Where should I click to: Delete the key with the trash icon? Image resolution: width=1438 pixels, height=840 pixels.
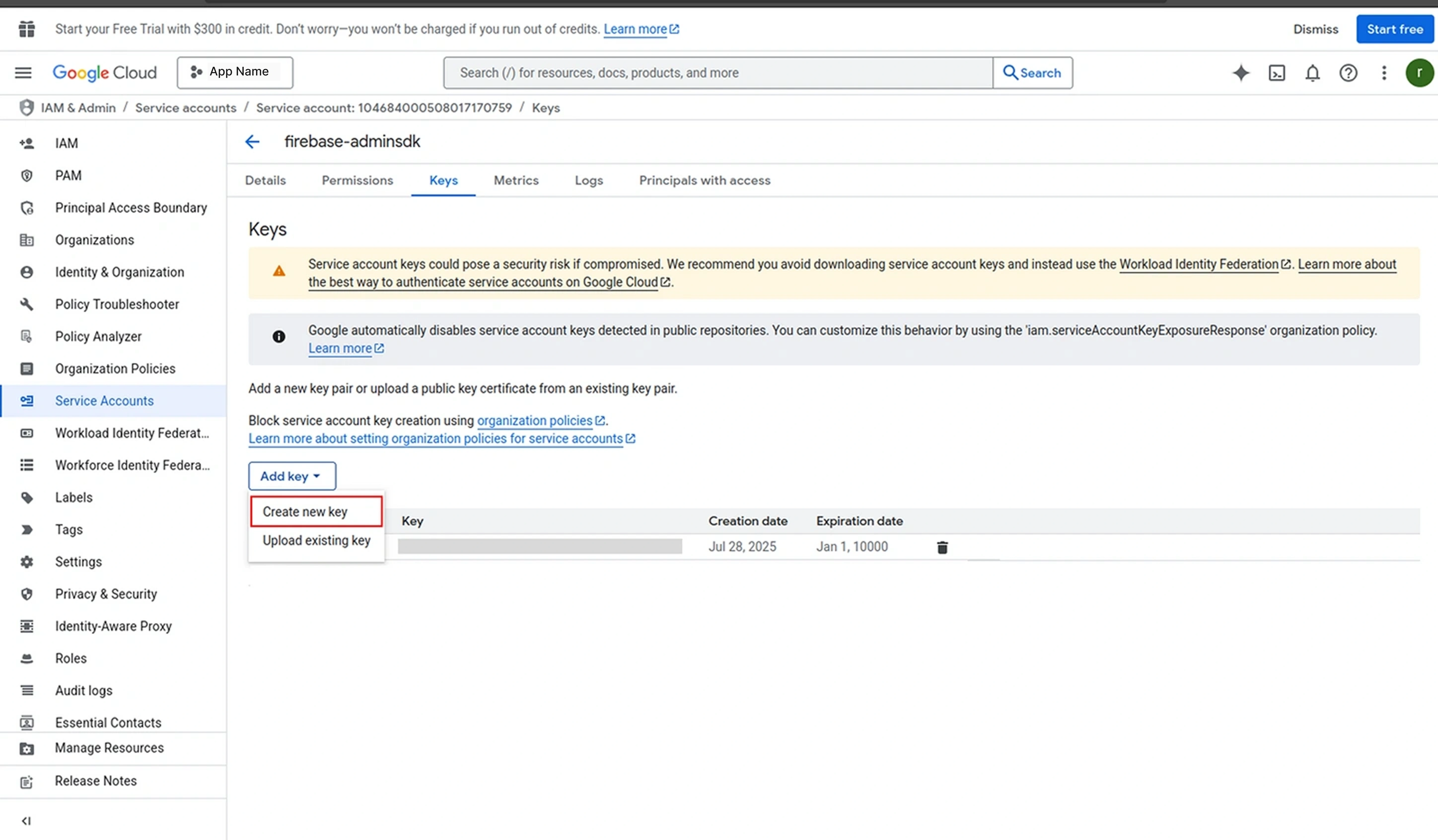[942, 547]
